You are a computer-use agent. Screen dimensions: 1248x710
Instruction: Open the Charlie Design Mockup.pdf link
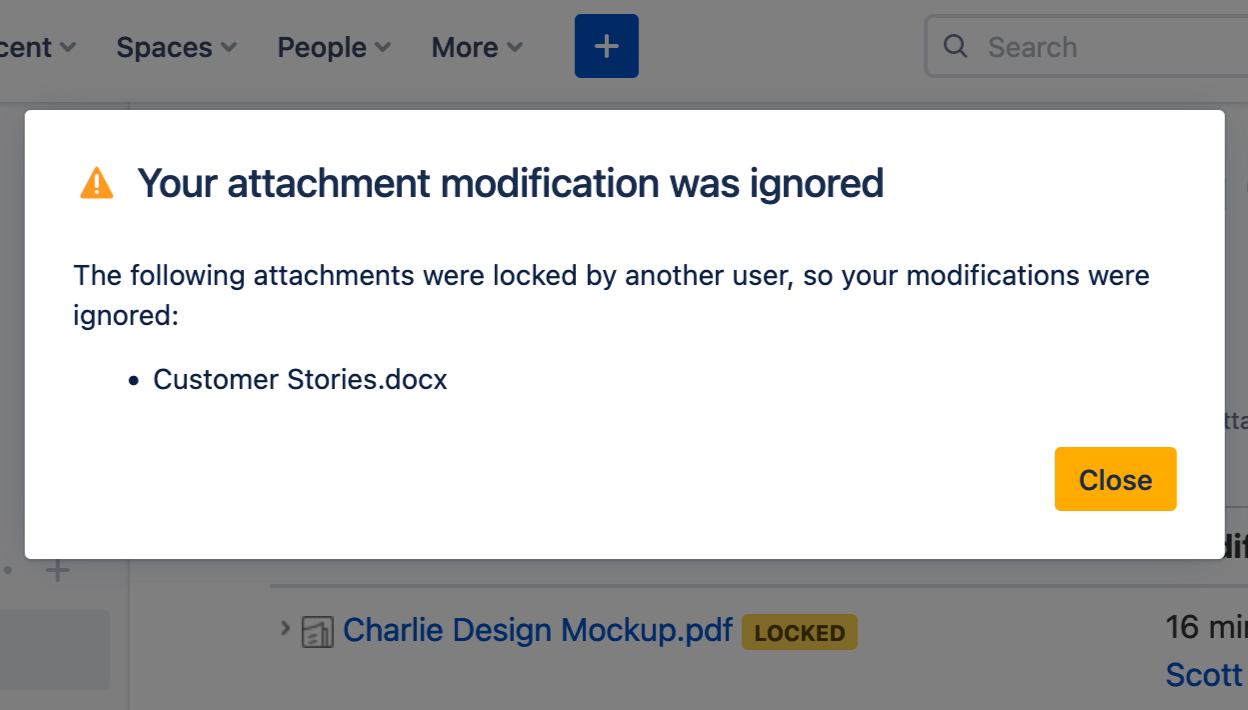coord(537,631)
